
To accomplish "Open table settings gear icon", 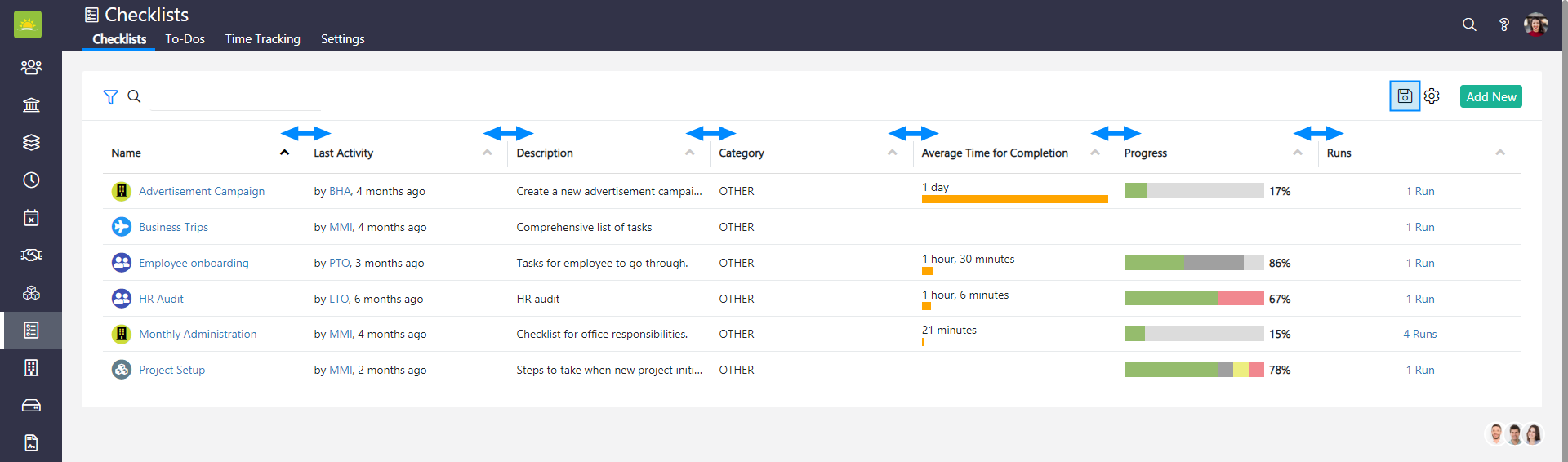I will [x=1432, y=96].
